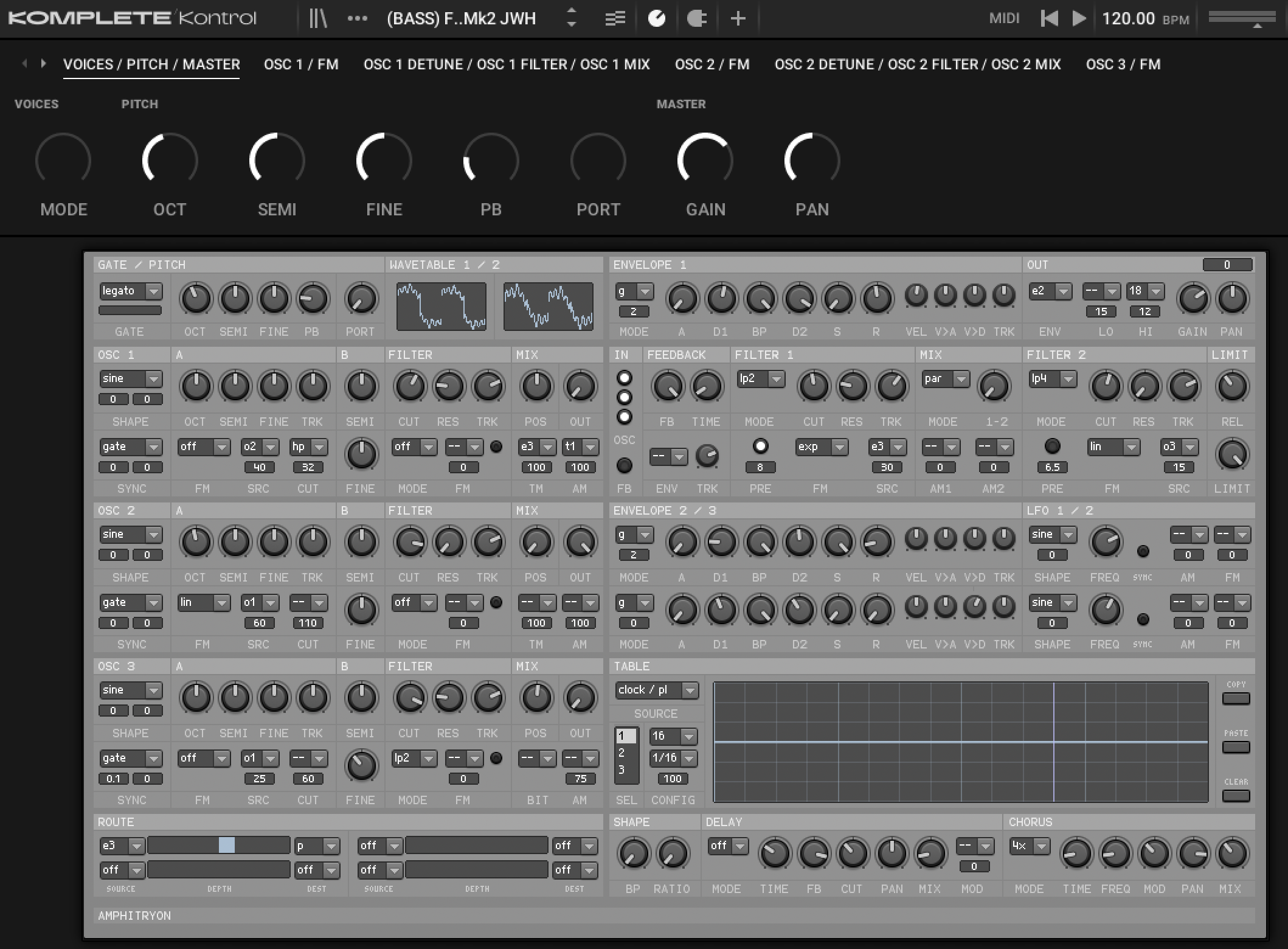Step through presets with up-down arrows

pos(571,18)
